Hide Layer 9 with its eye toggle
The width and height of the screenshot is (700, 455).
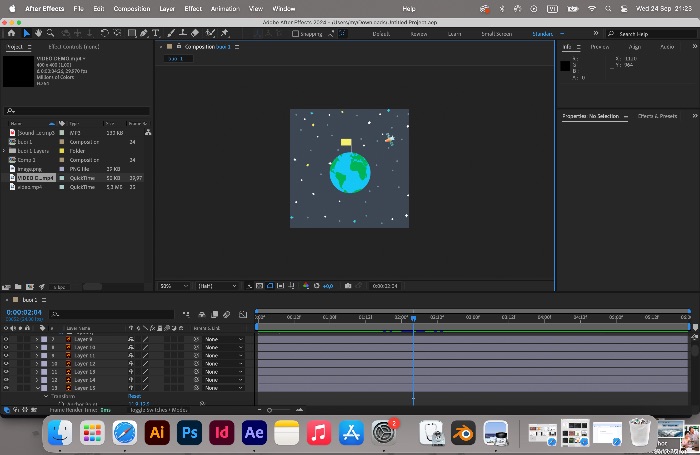coord(6,339)
